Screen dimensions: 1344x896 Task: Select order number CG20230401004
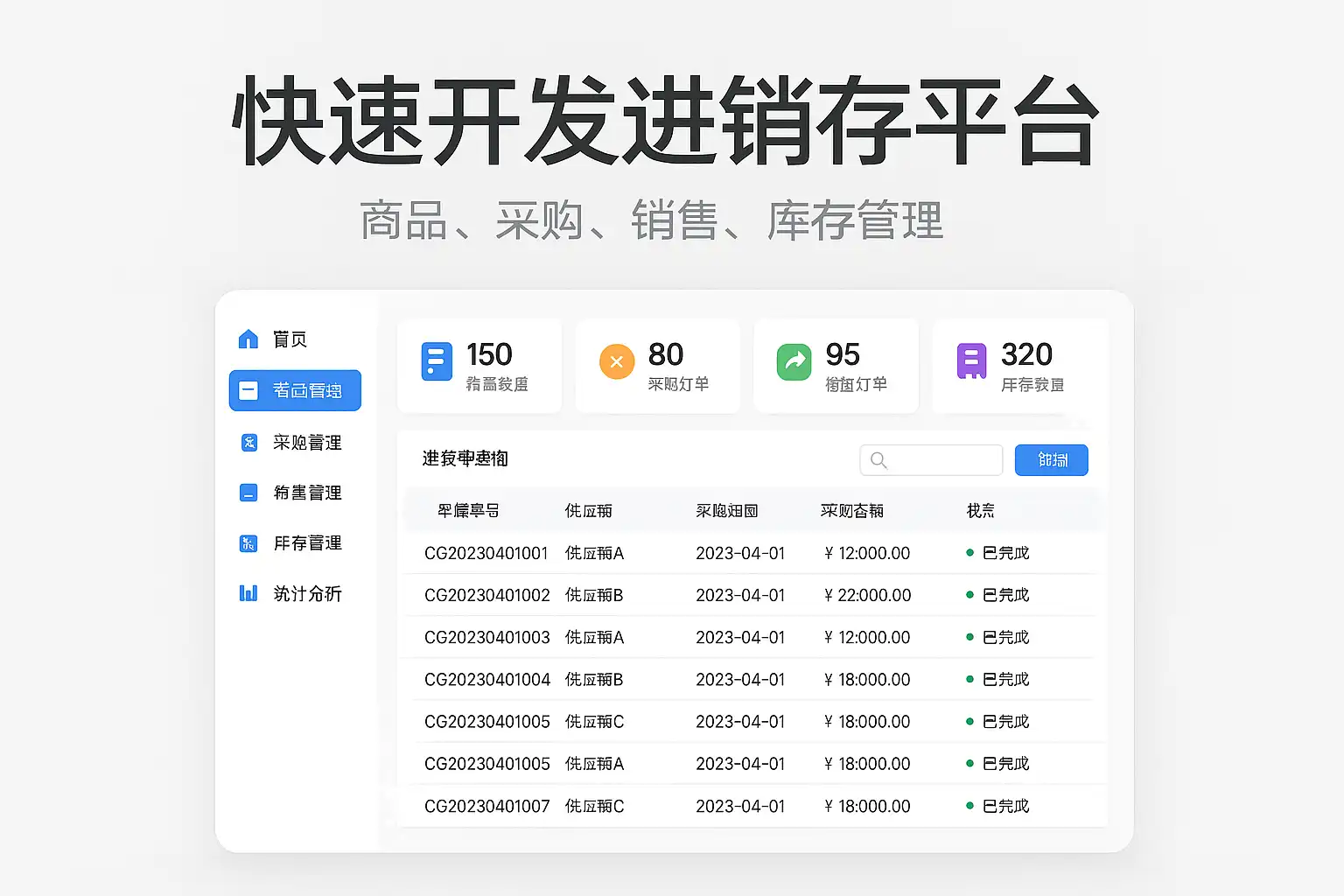coord(487,679)
